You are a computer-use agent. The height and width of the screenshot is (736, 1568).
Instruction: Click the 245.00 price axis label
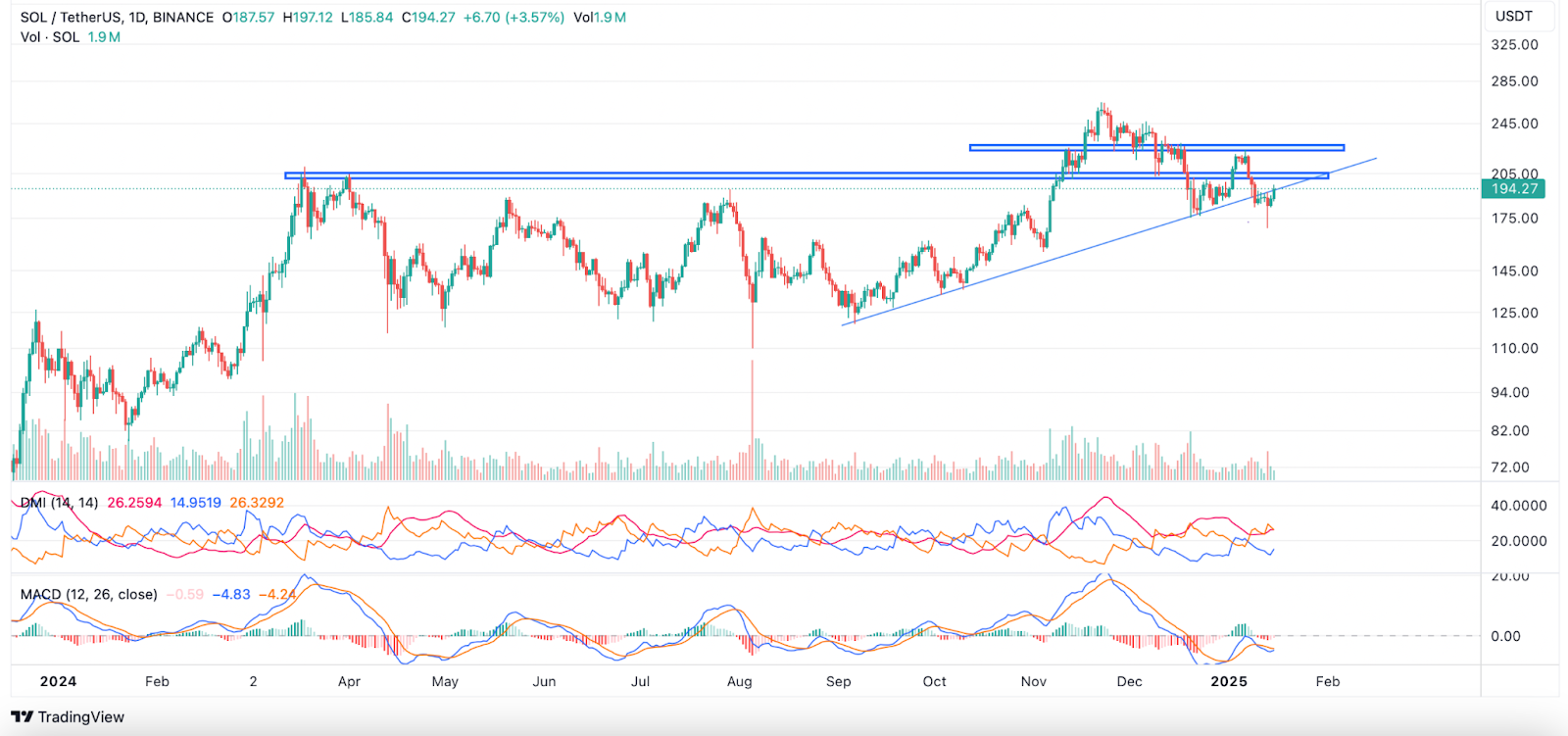pyautogui.click(x=1514, y=123)
